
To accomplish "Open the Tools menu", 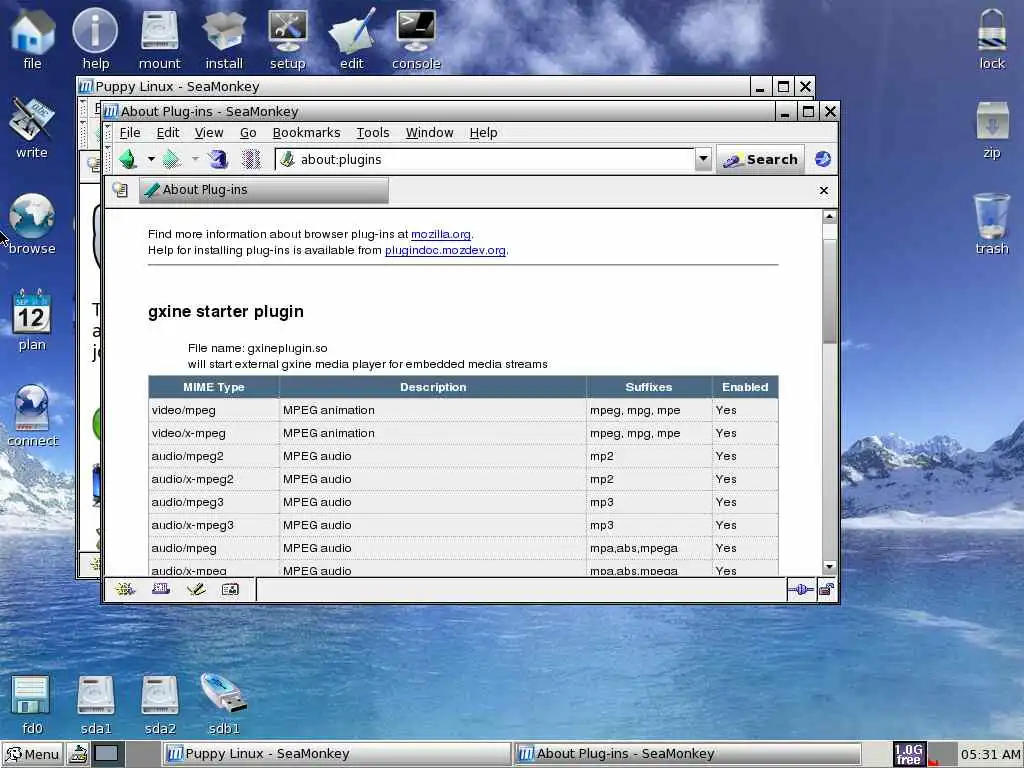I will tap(373, 133).
